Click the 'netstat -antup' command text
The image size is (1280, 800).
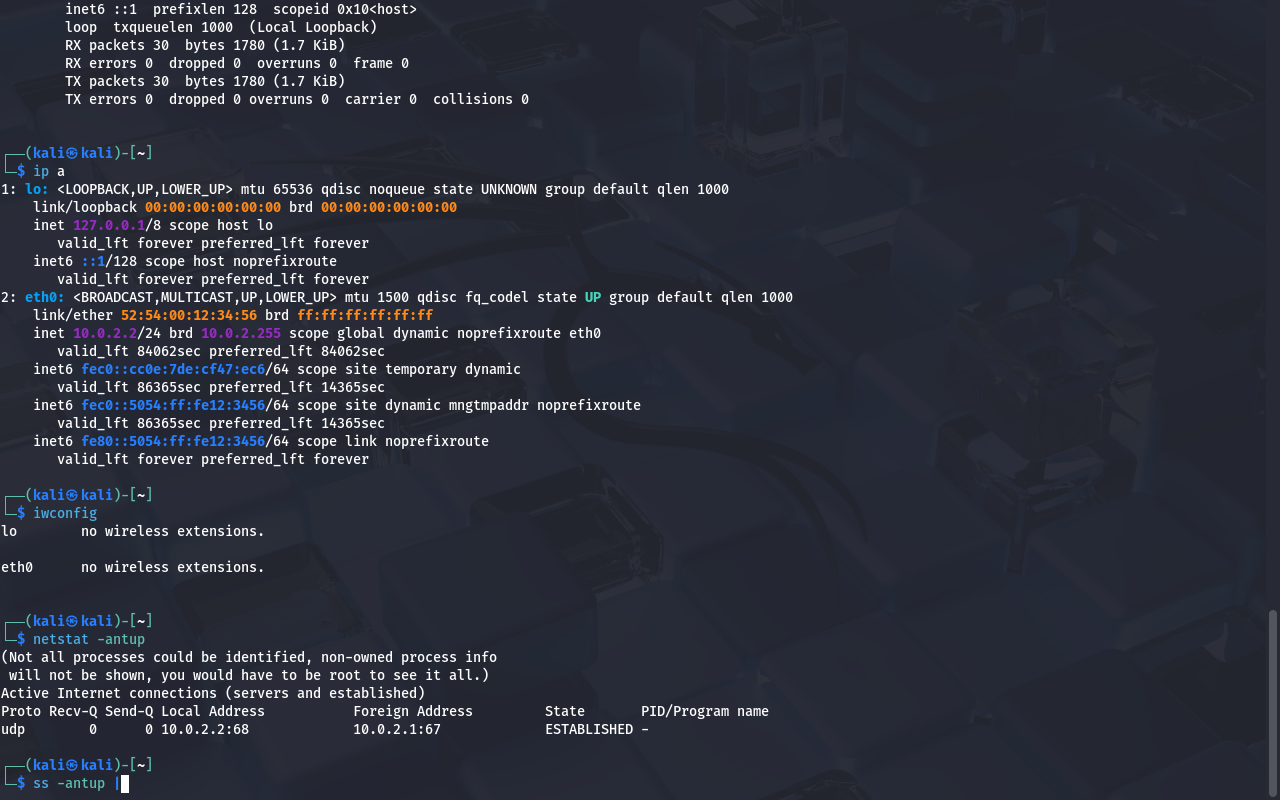(x=89, y=639)
